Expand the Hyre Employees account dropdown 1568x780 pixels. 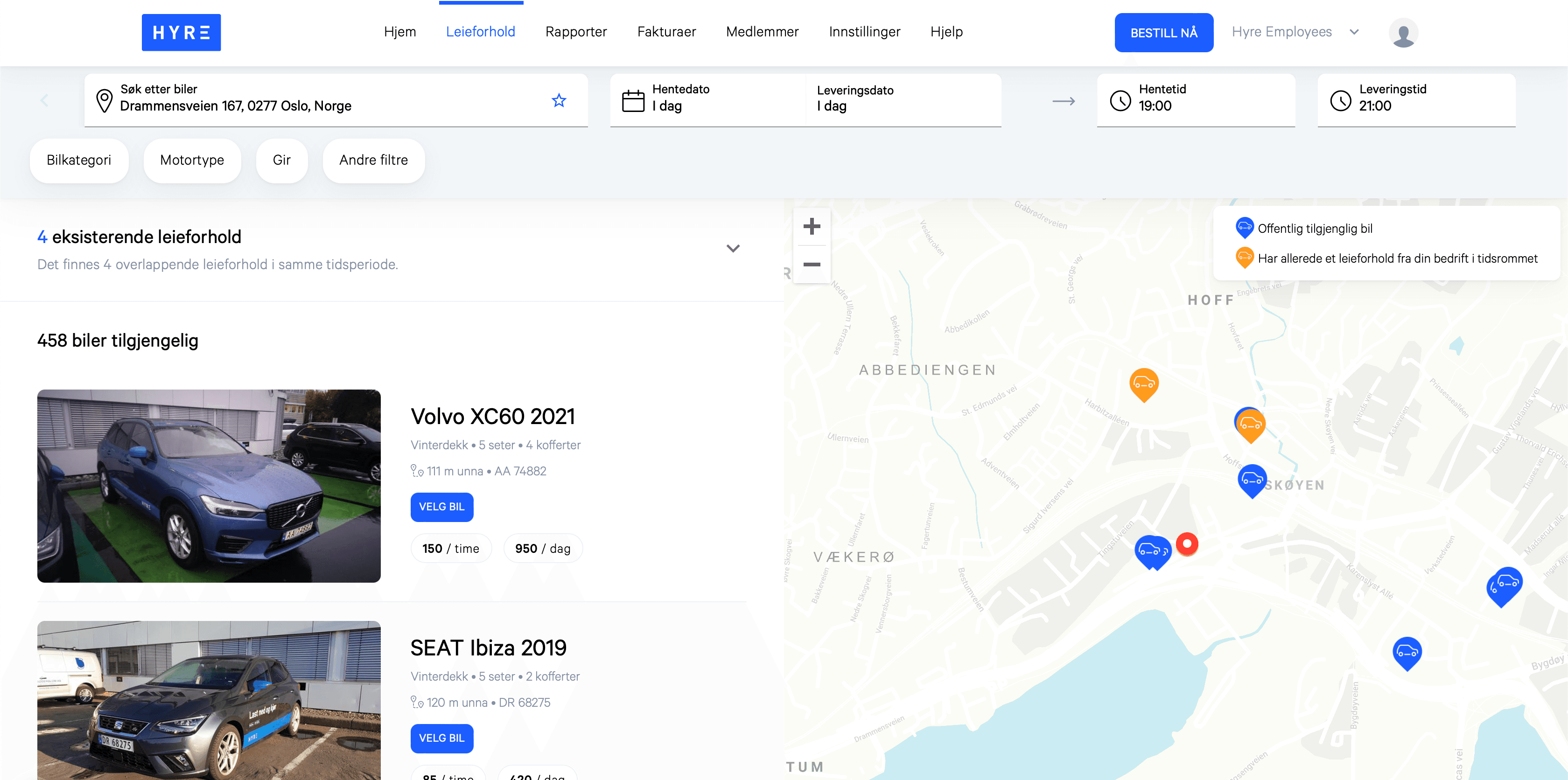[1295, 32]
